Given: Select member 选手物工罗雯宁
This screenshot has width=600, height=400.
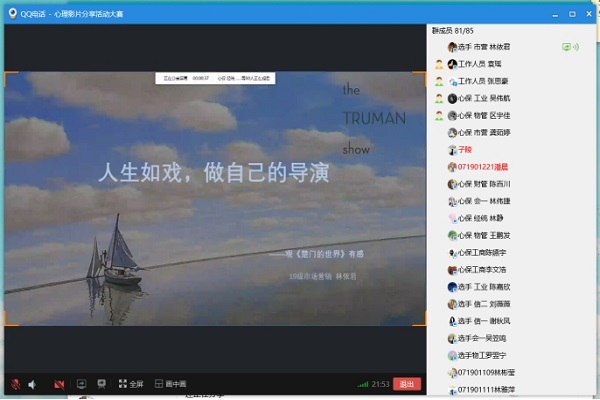Looking at the screenshot, I should click(x=510, y=356).
